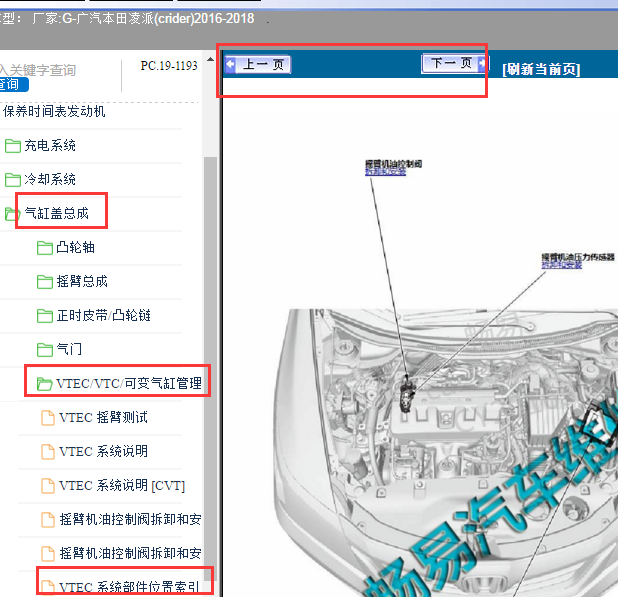Click the scroll-up arrow of tree panel
Screen dimensions: 618x597
click(x=210, y=60)
